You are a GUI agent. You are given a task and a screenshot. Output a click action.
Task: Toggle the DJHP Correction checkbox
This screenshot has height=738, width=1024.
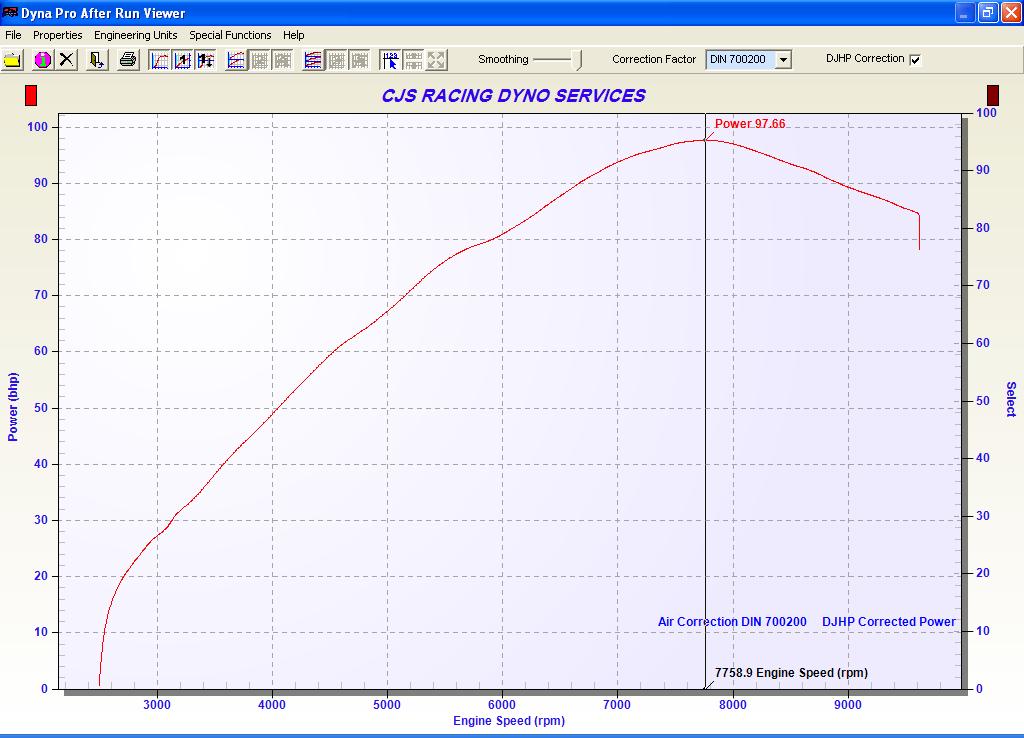[916, 59]
